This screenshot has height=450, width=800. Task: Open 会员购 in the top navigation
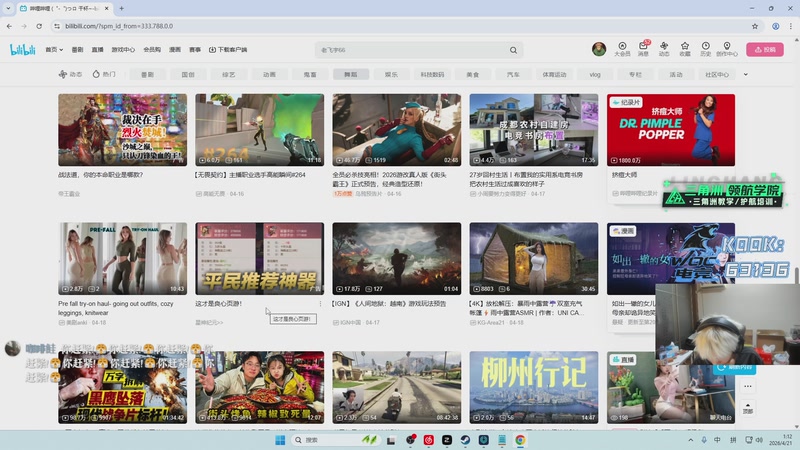coord(152,49)
